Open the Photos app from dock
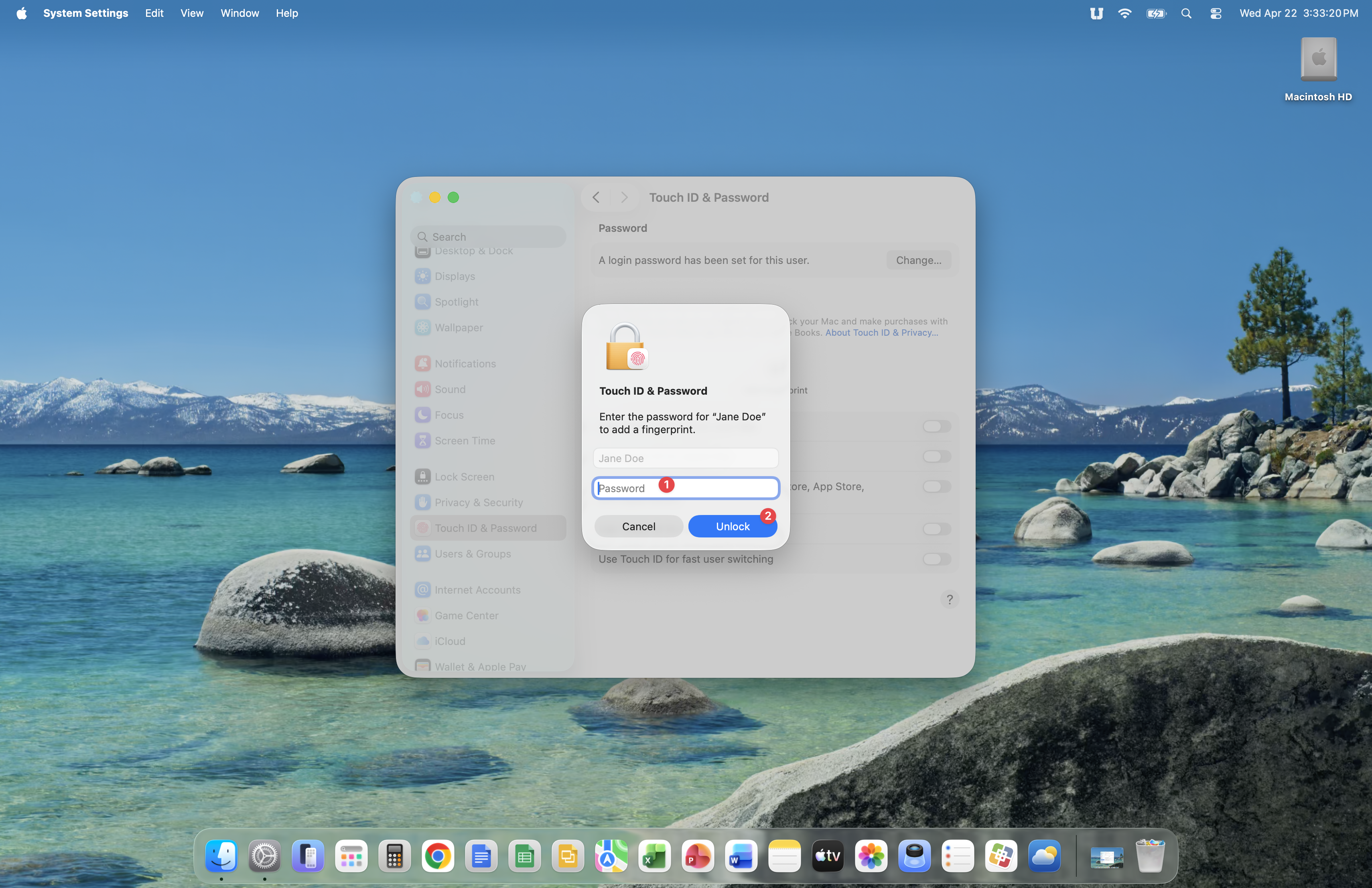 [871, 856]
